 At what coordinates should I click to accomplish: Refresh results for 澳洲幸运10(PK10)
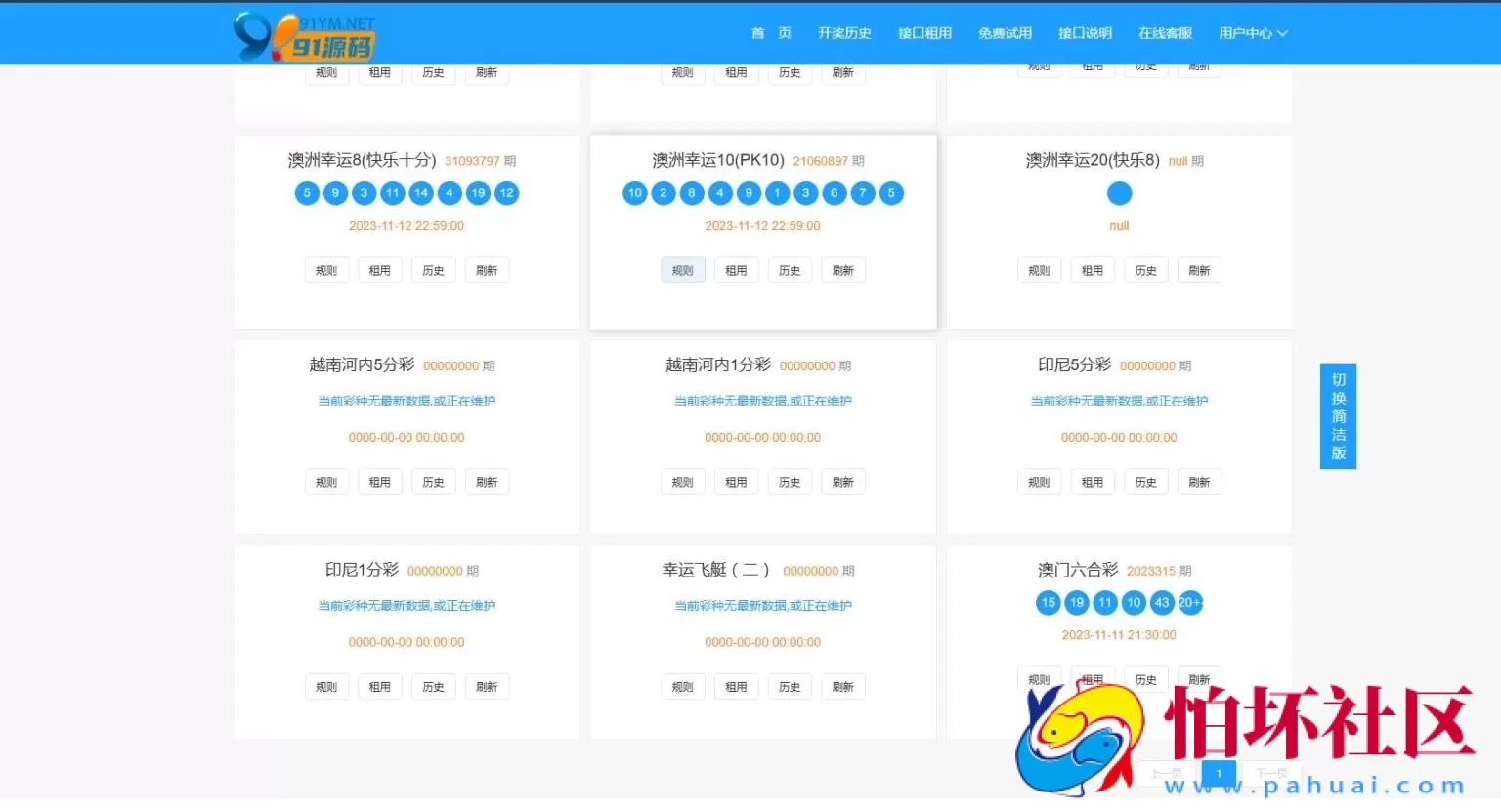(842, 270)
